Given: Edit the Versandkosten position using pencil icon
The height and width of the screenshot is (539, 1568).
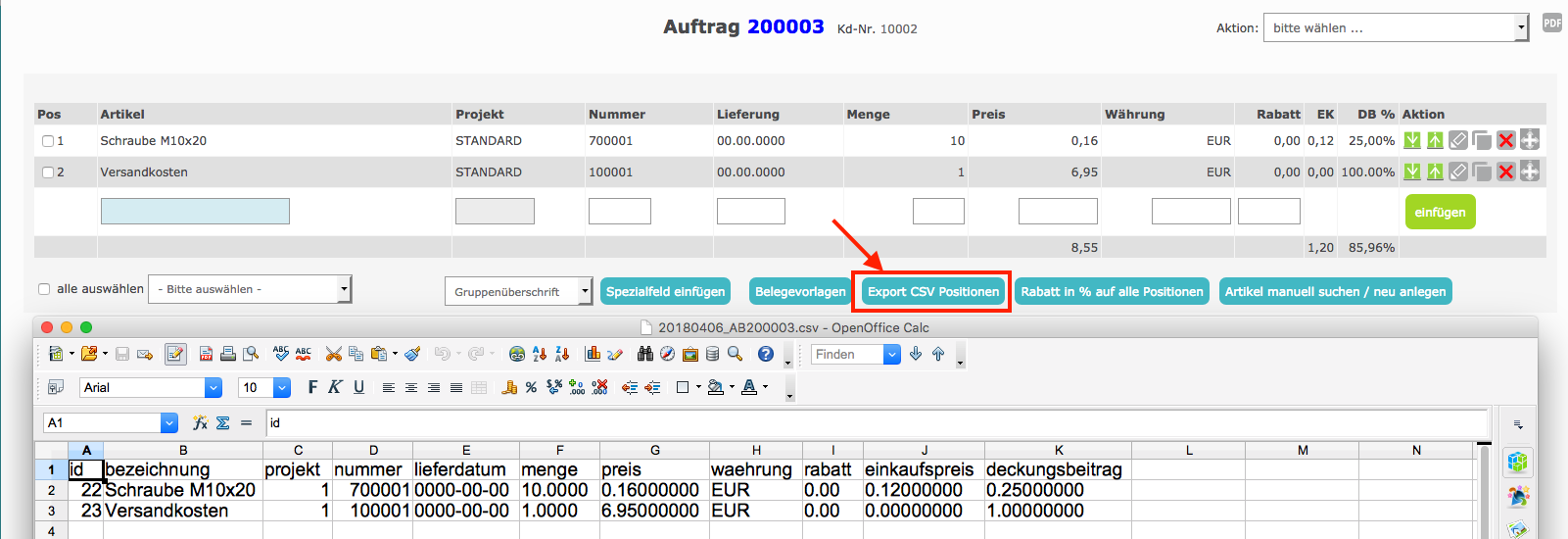Looking at the screenshot, I should [x=1458, y=171].
